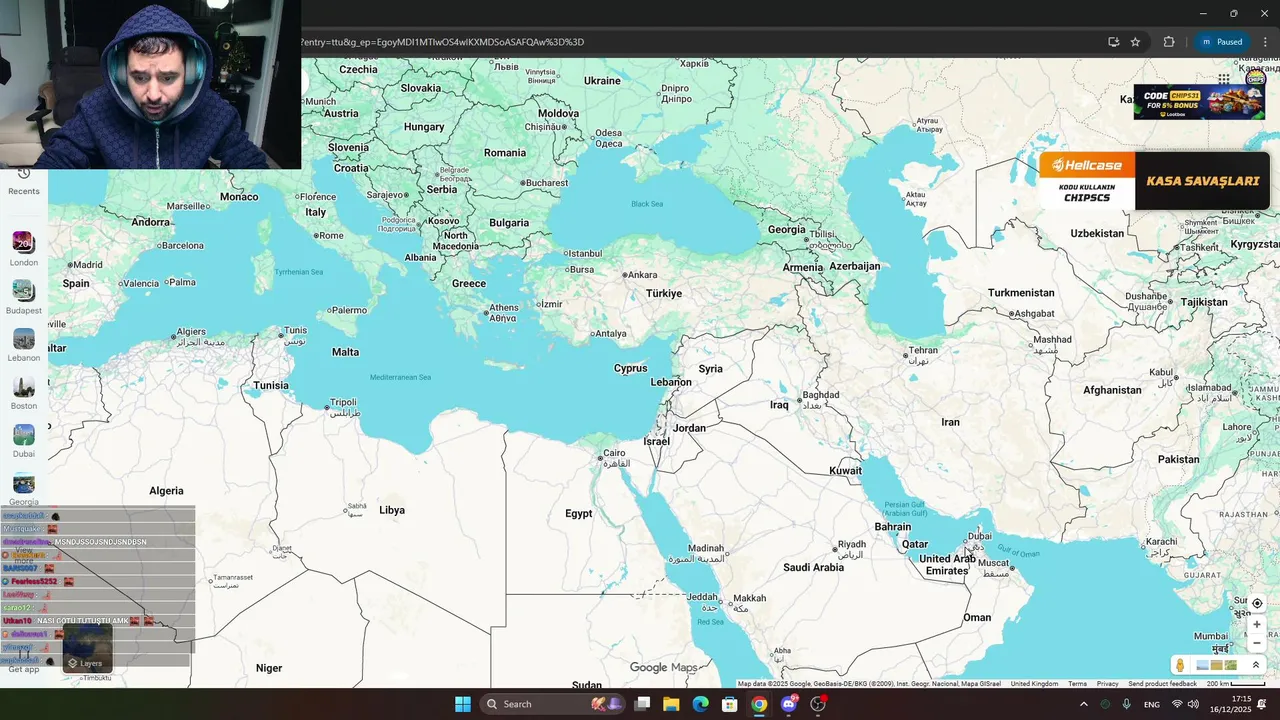Click the Türkiye country label
The image size is (1280, 720).
663,293
